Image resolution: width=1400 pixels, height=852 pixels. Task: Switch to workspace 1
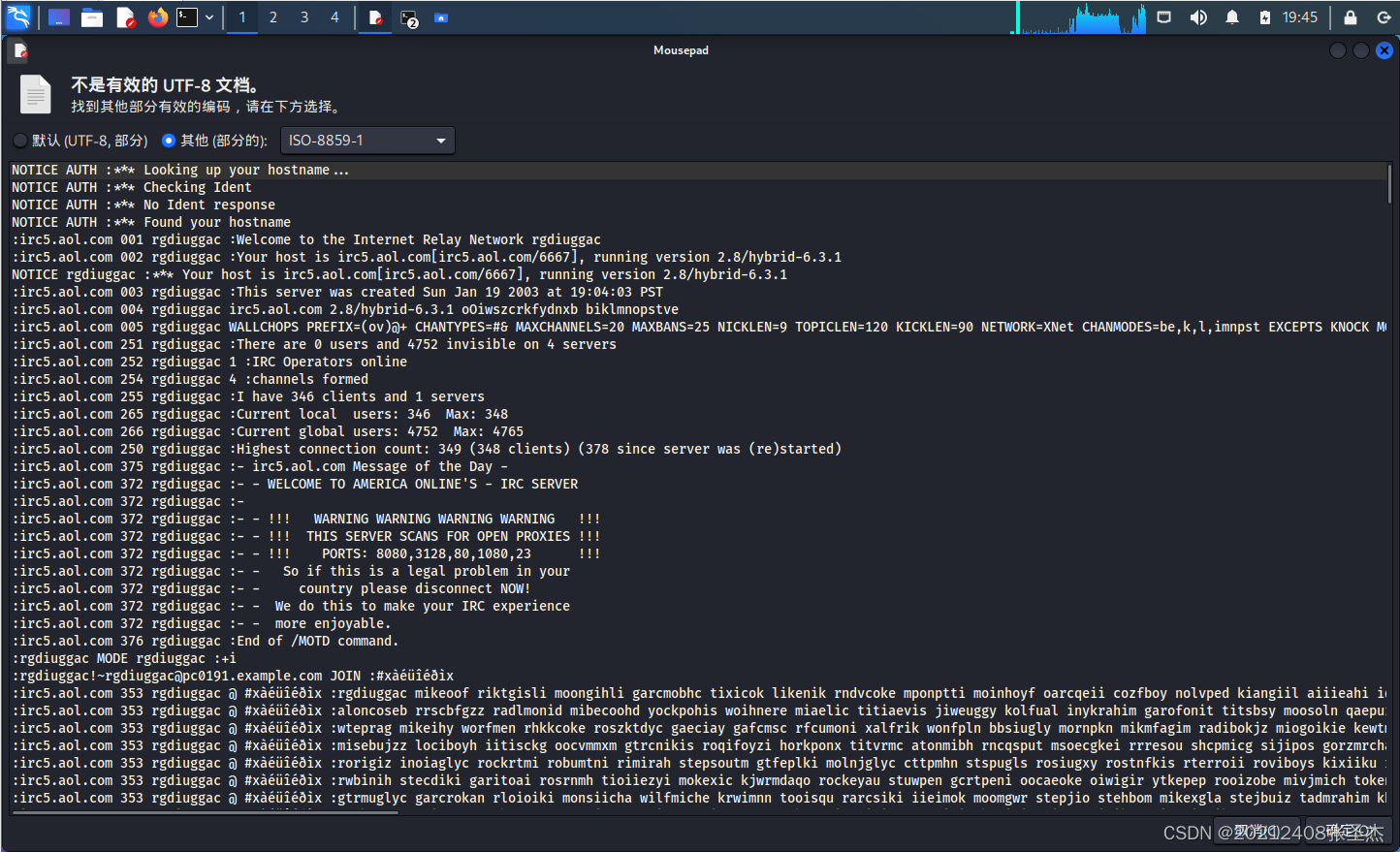(x=242, y=17)
